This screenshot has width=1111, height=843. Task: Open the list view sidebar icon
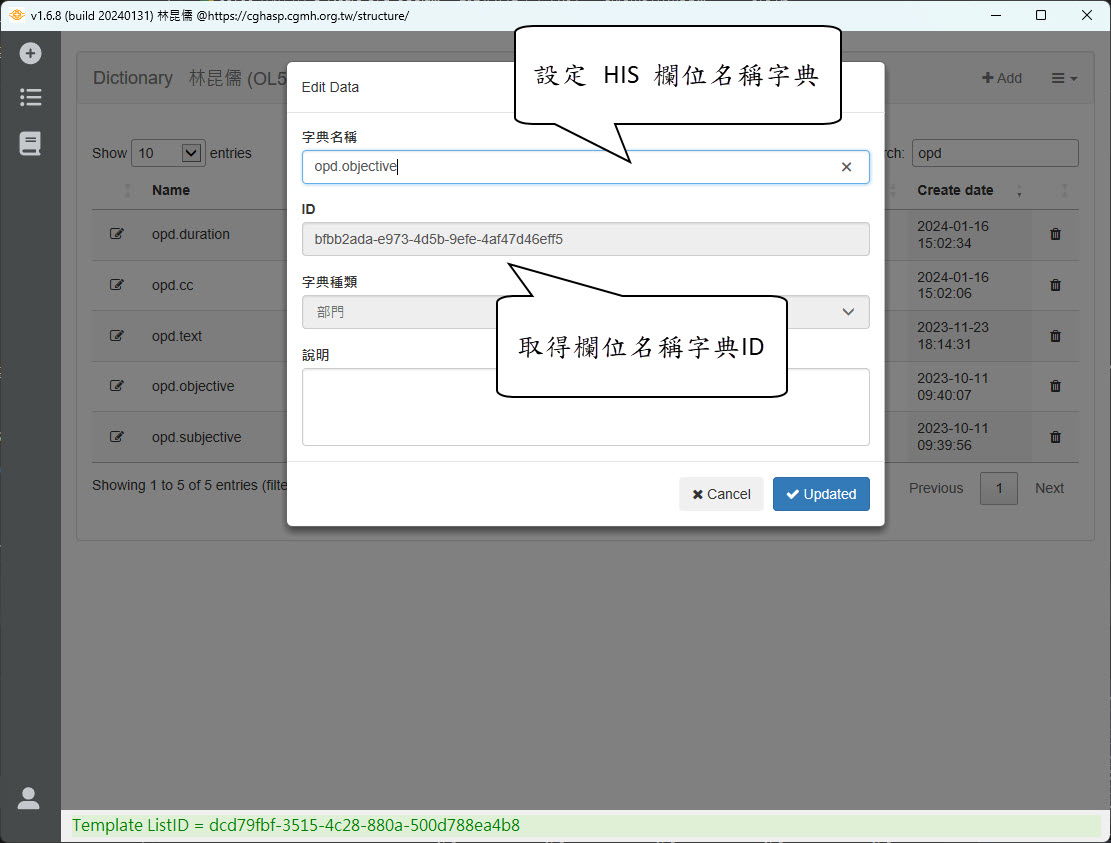(30, 98)
